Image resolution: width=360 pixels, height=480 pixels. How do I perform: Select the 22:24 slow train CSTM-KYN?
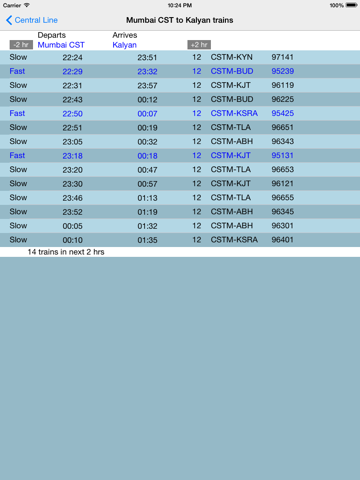pyautogui.click(x=180, y=57)
